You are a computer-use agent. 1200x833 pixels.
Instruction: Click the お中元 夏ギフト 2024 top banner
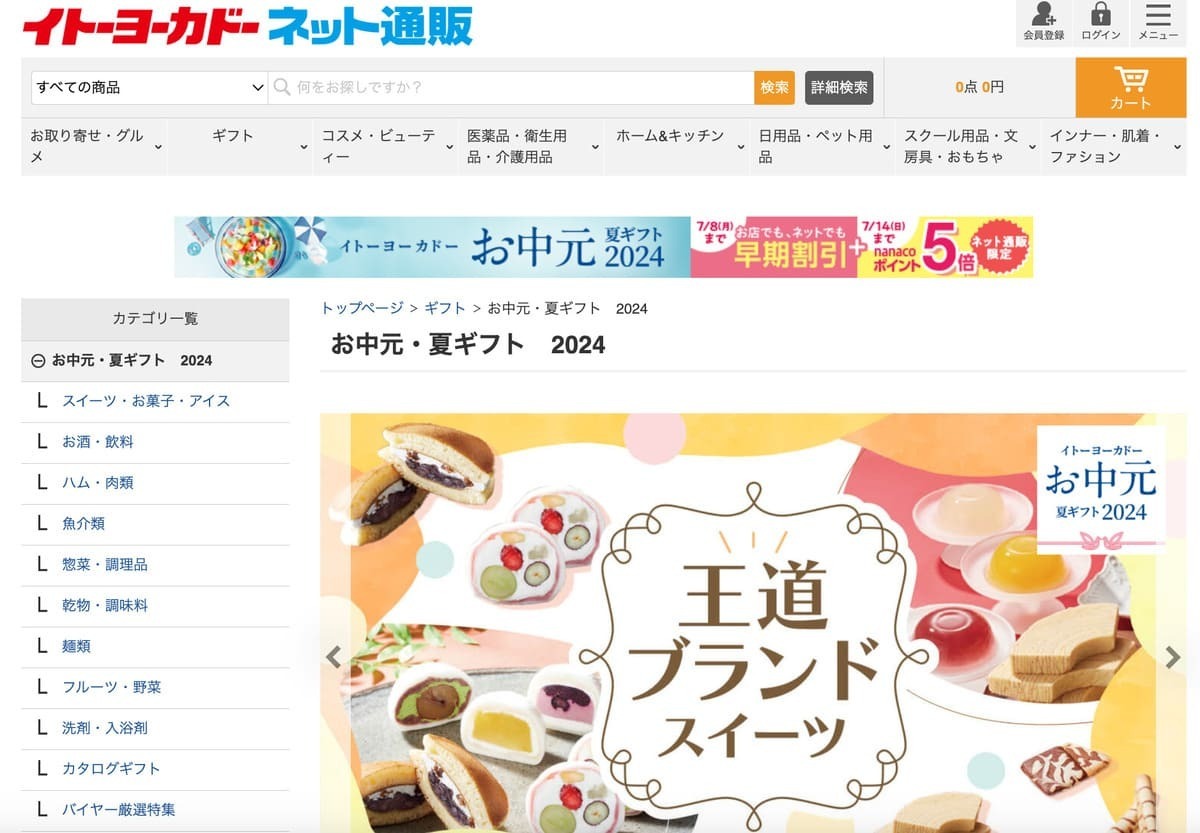(603, 246)
